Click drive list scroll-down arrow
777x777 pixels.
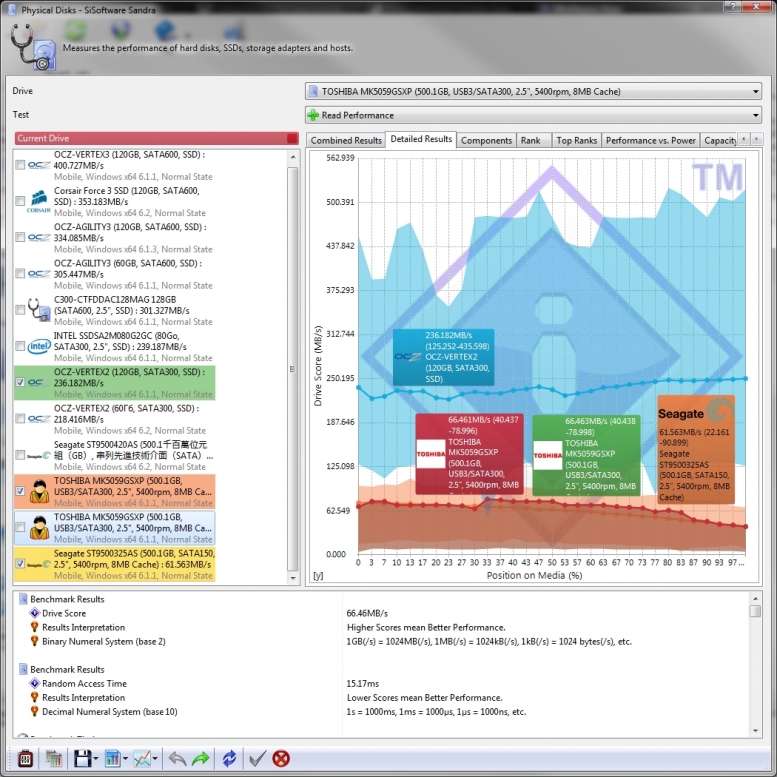[x=293, y=578]
